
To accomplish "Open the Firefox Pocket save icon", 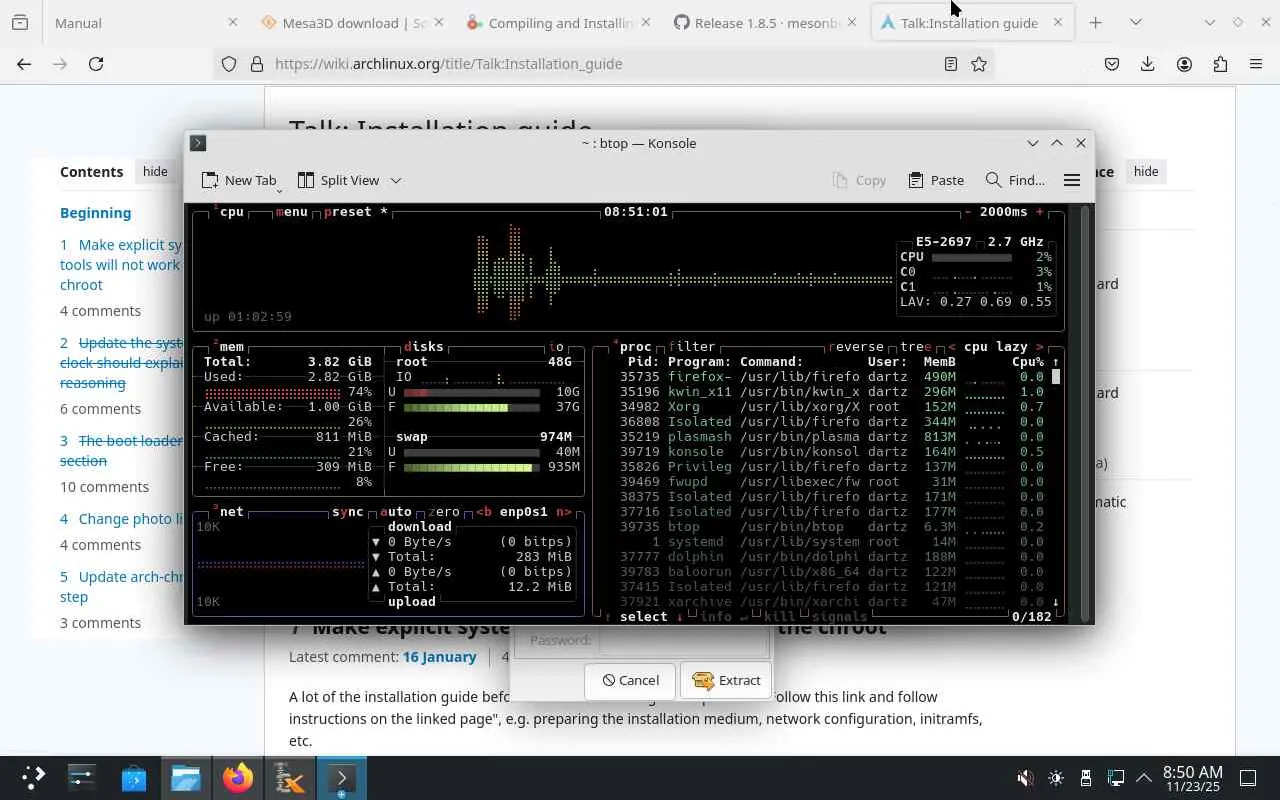I will 1112,64.
